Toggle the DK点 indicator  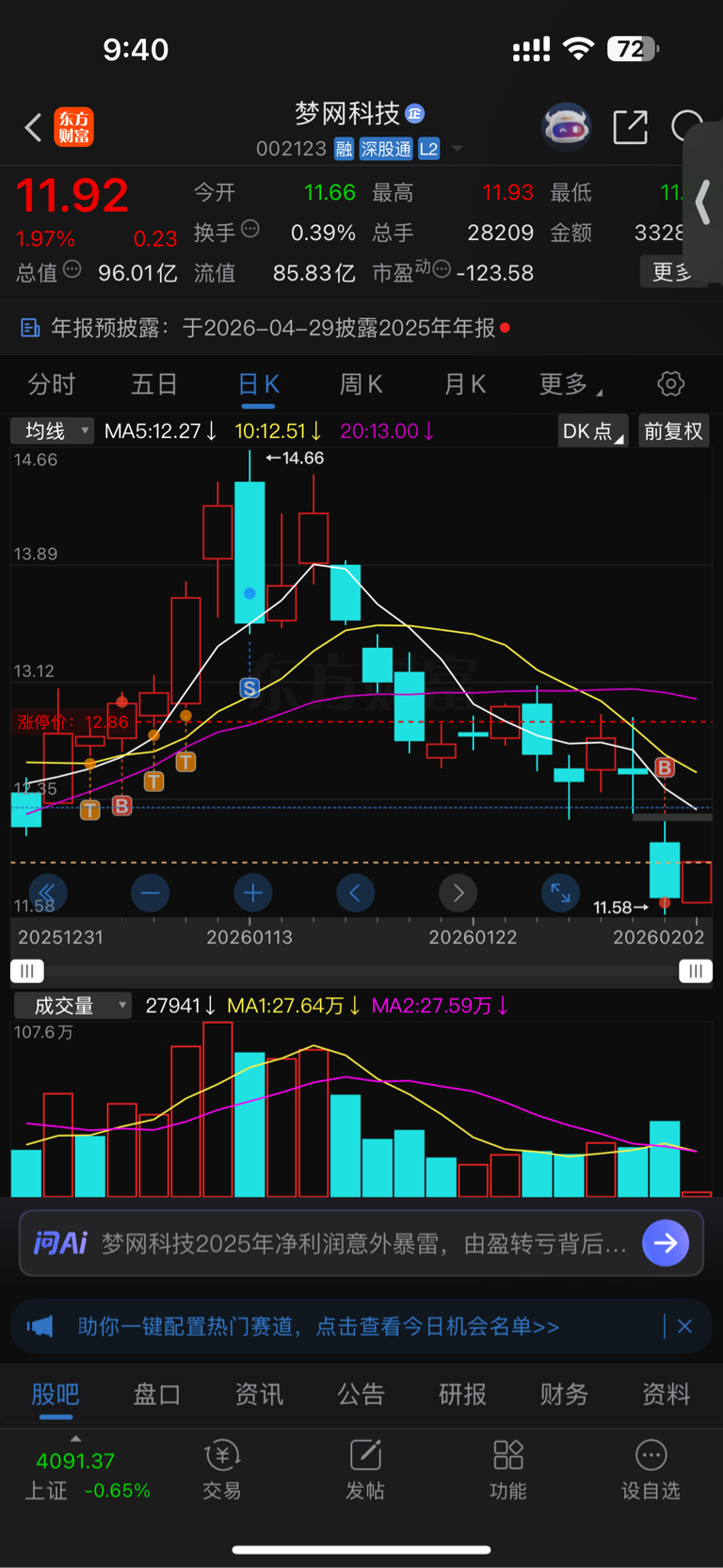tap(592, 431)
